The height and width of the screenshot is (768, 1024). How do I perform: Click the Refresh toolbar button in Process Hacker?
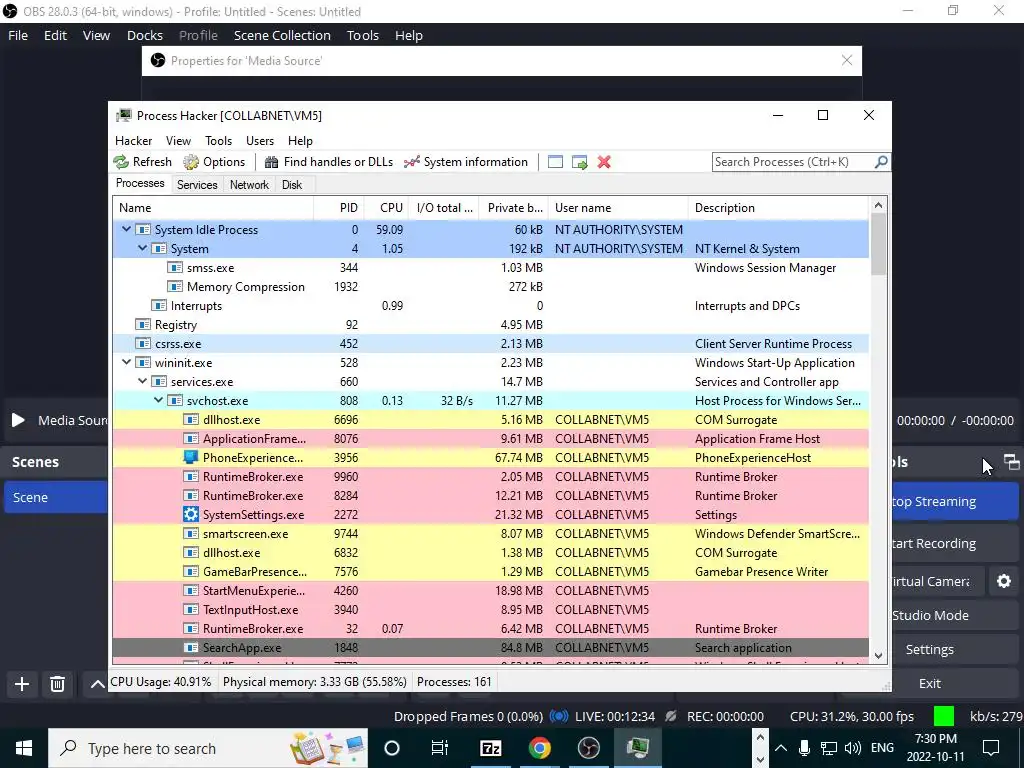(142, 162)
